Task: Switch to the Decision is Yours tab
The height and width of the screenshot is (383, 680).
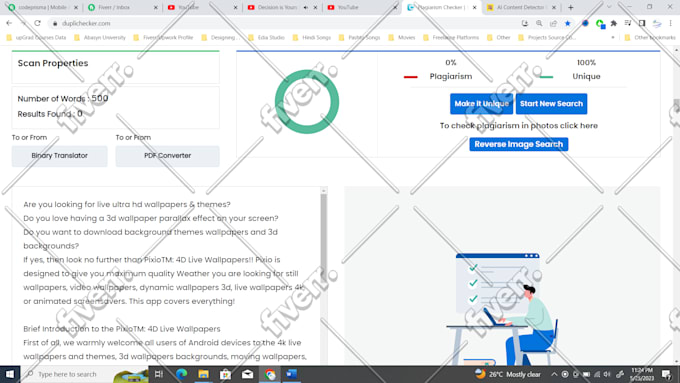Action: (x=282, y=7)
